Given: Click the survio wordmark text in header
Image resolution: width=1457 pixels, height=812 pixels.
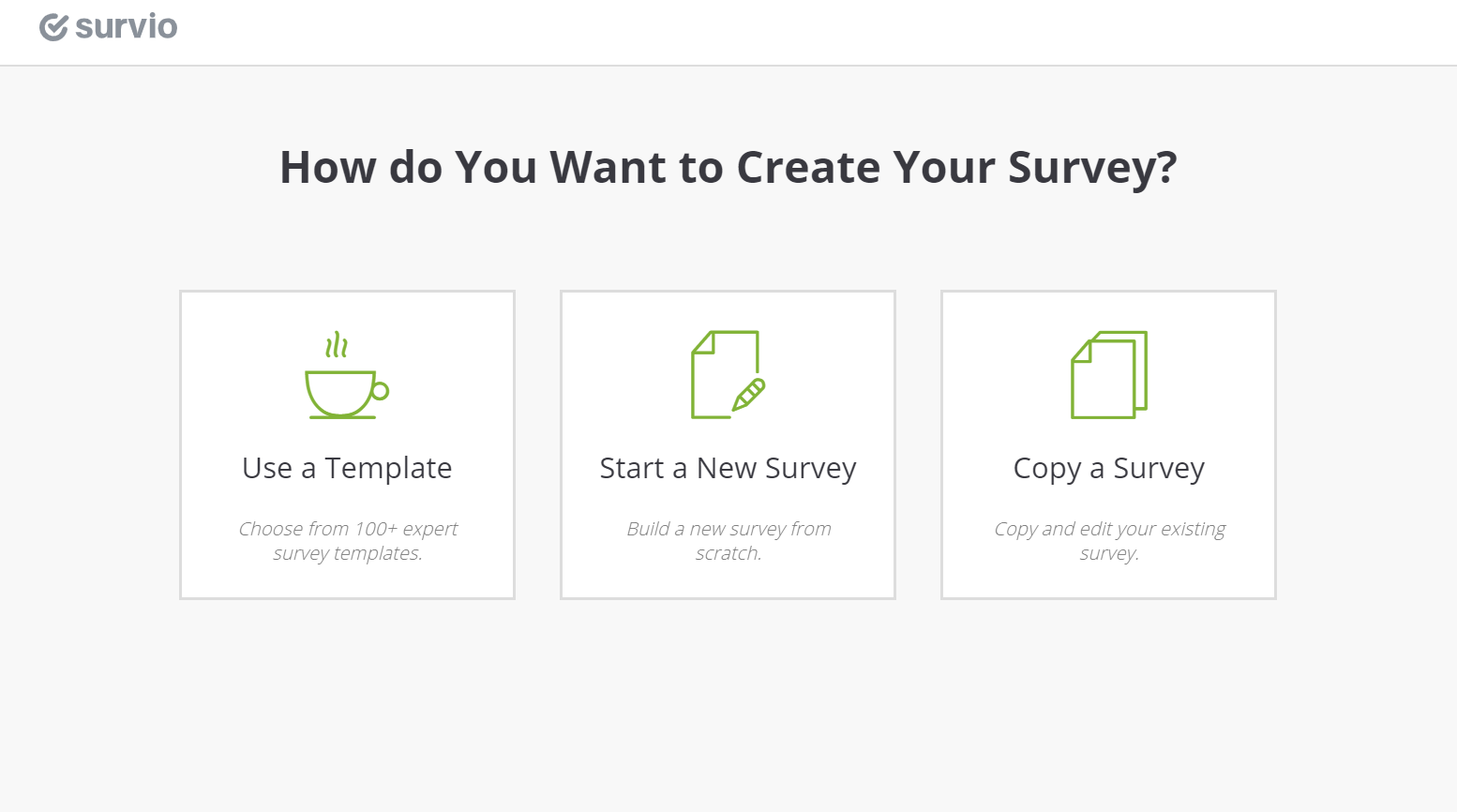Looking at the screenshot, I should click(126, 27).
